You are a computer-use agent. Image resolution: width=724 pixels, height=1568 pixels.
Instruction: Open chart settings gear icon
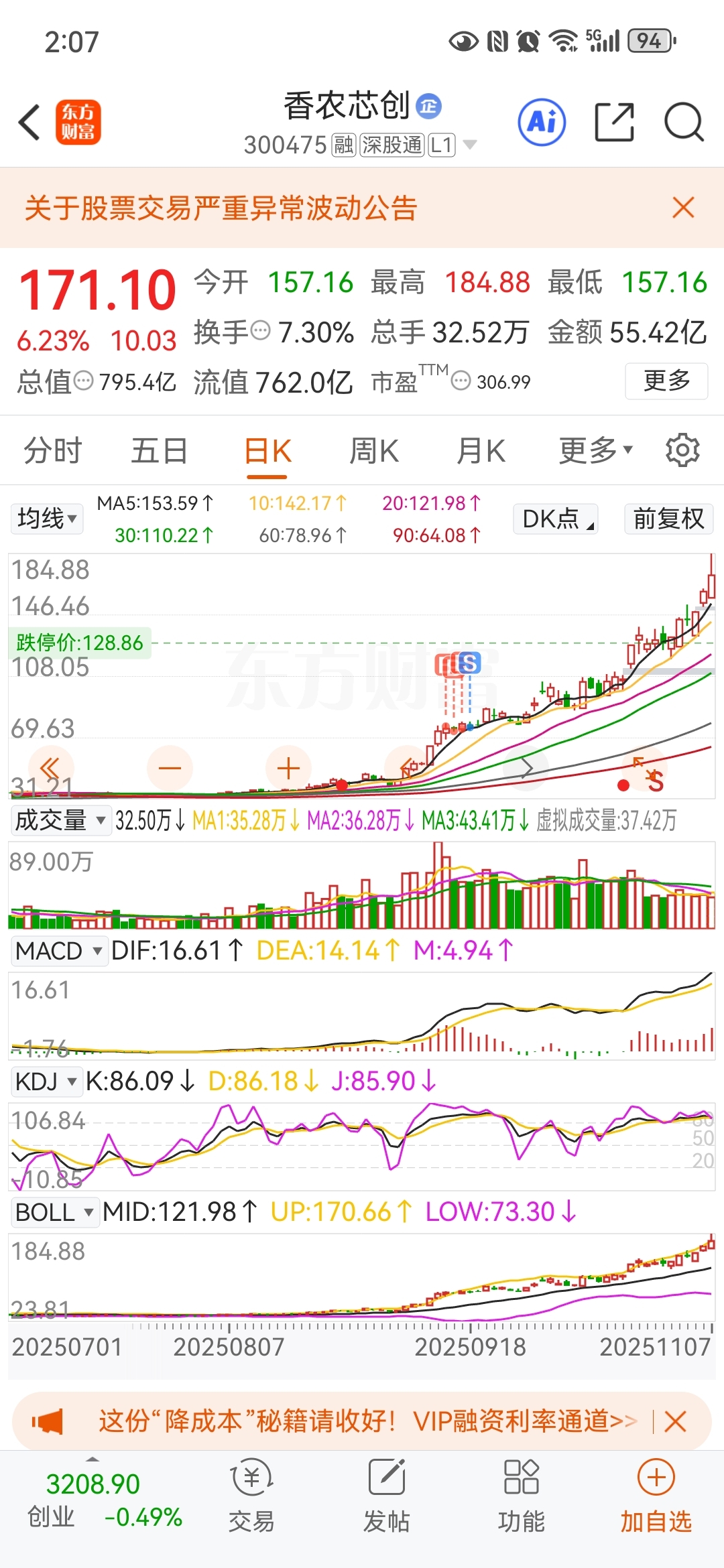coord(682,450)
